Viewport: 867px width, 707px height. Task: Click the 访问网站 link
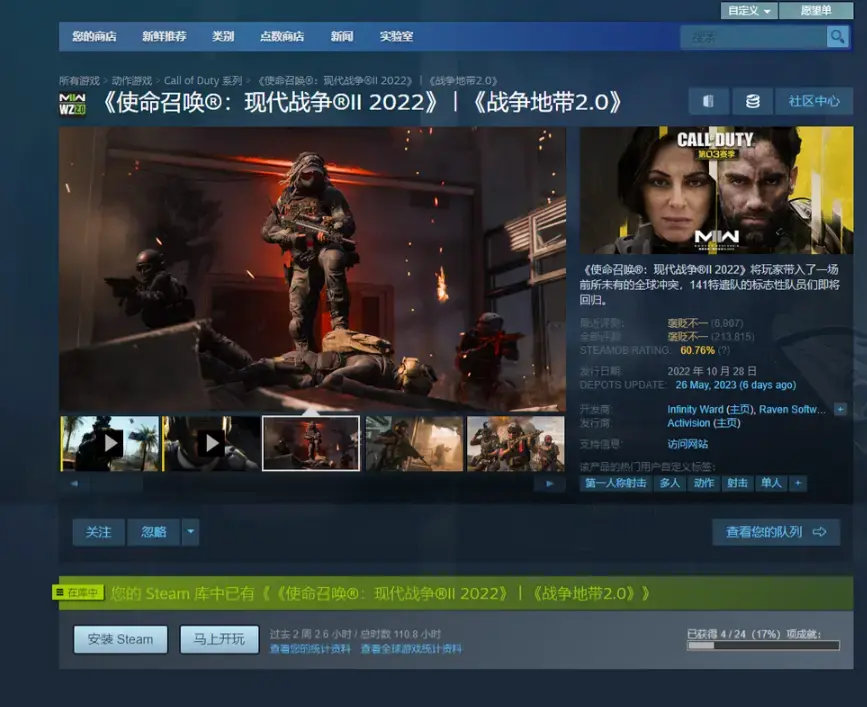pyautogui.click(x=687, y=444)
